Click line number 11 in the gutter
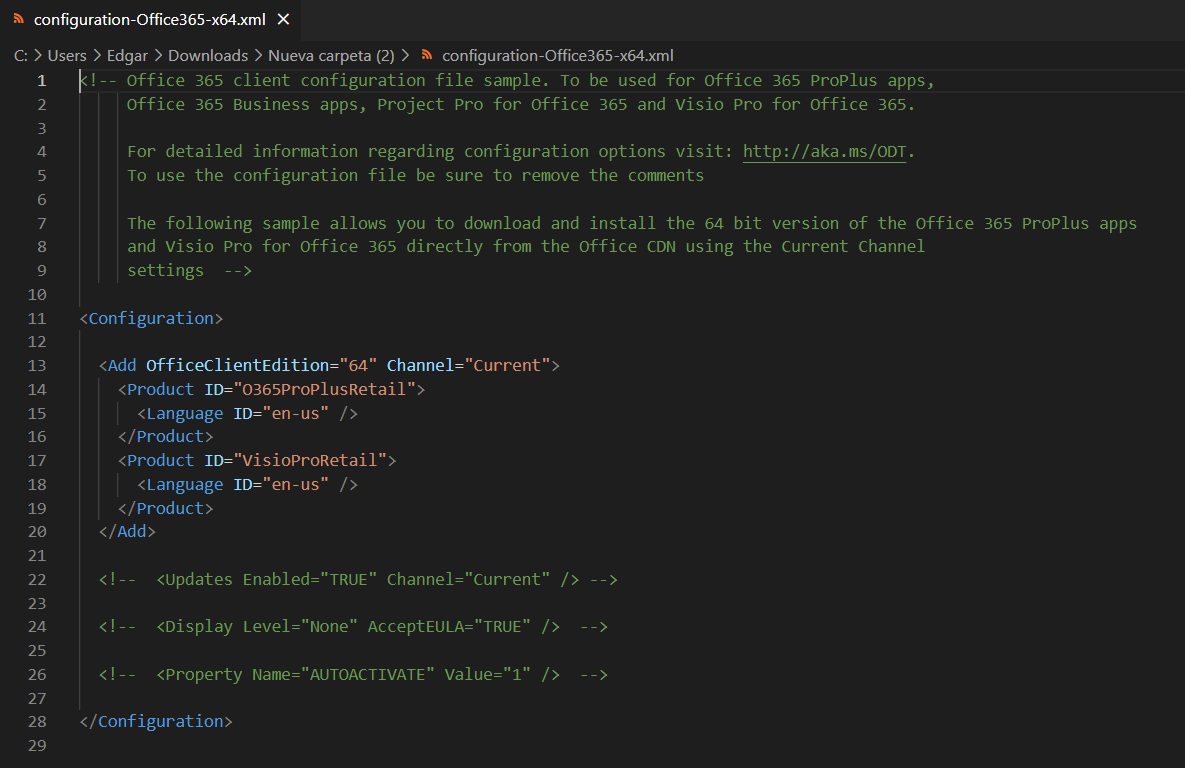The image size is (1185, 768). click(x=37, y=319)
